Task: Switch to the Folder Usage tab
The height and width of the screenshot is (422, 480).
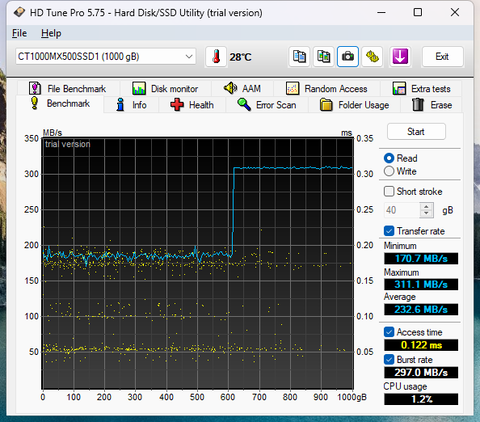Action: pos(355,105)
